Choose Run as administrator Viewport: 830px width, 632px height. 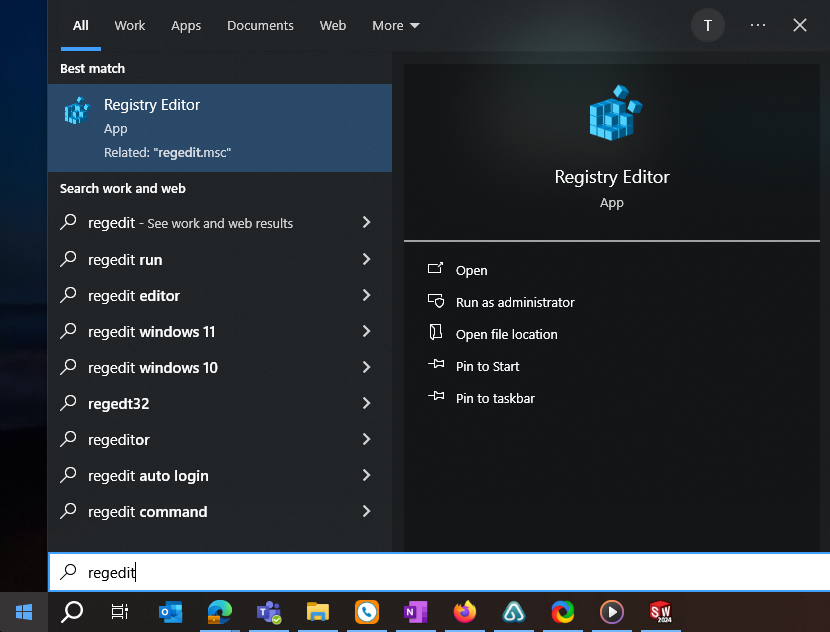click(515, 302)
